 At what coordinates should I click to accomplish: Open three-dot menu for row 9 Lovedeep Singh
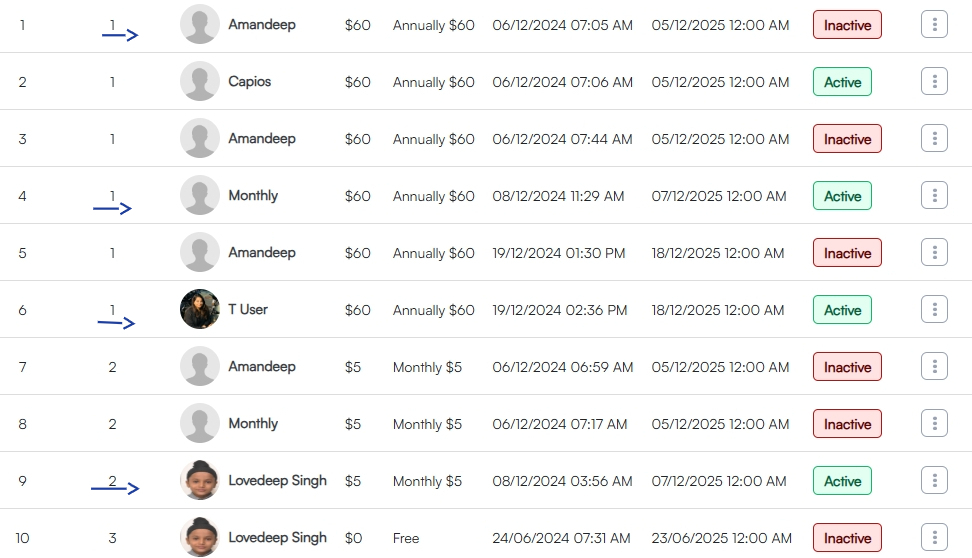(934, 481)
